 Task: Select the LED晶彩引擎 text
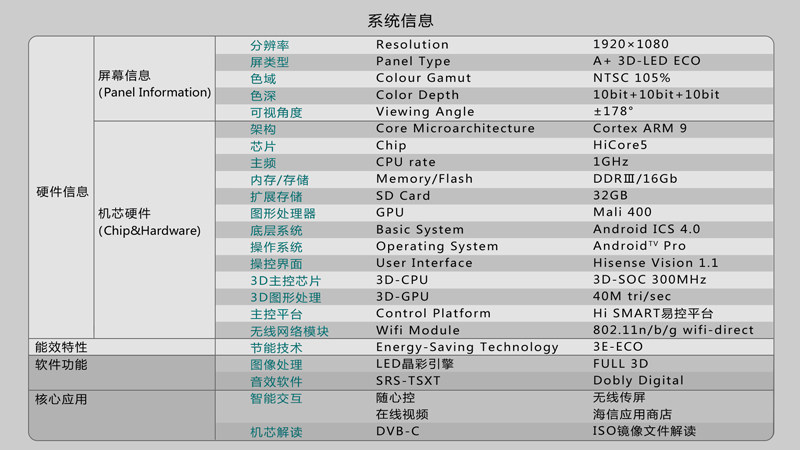(x=415, y=364)
